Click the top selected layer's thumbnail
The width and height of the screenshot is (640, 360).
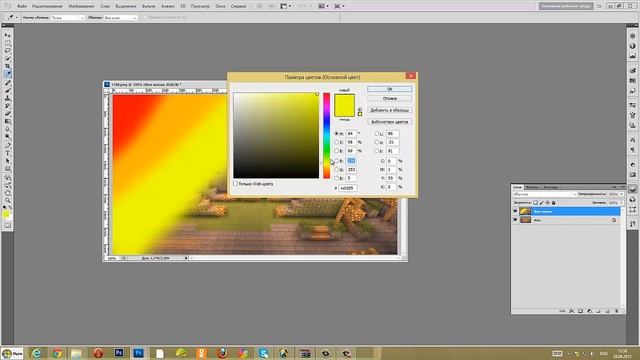(x=525, y=211)
